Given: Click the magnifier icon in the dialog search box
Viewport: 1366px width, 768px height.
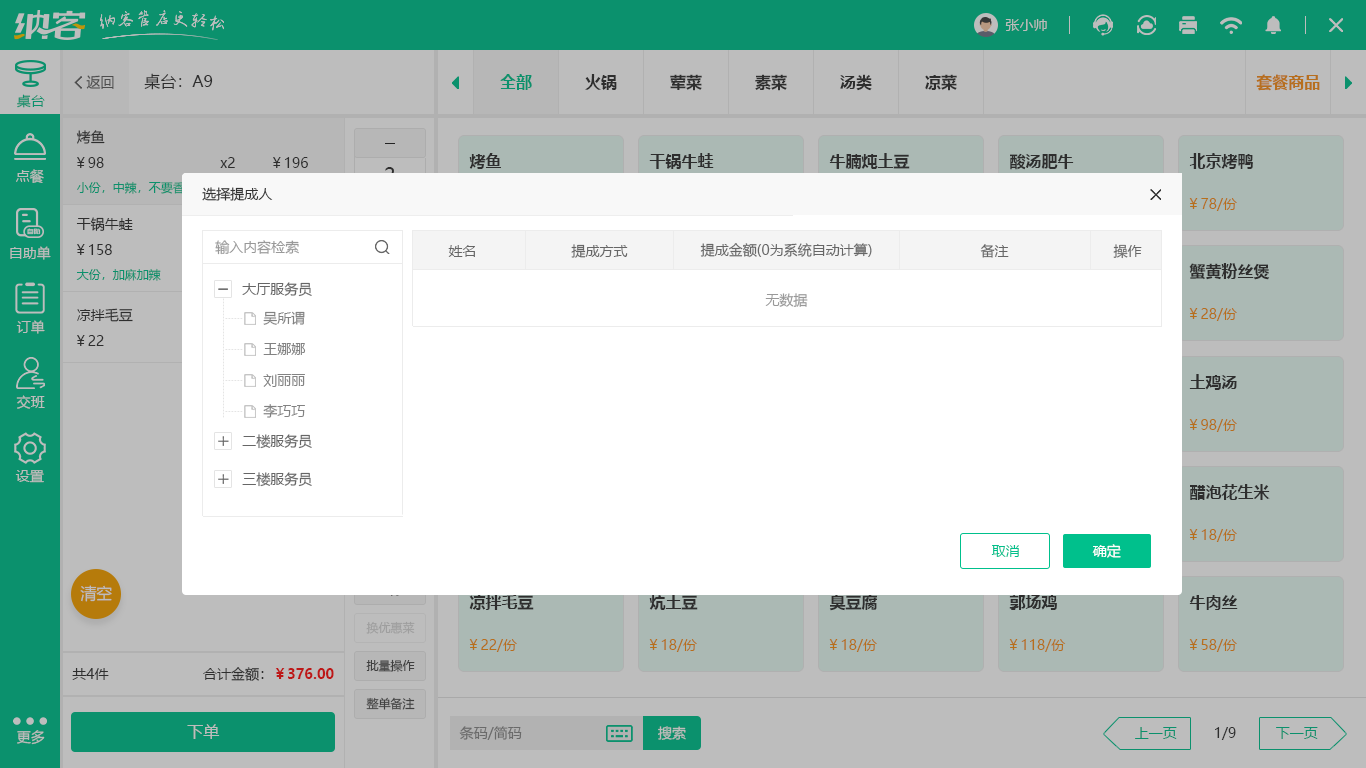Looking at the screenshot, I should tap(382, 246).
